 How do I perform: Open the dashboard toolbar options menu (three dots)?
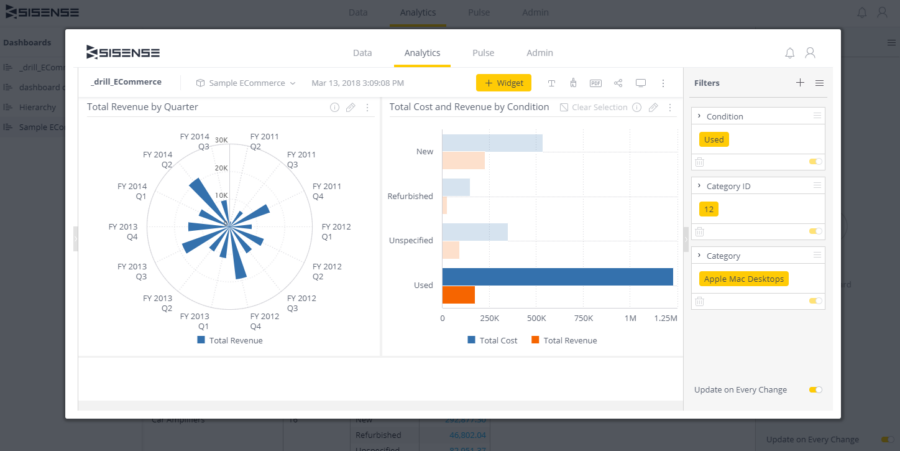663,83
